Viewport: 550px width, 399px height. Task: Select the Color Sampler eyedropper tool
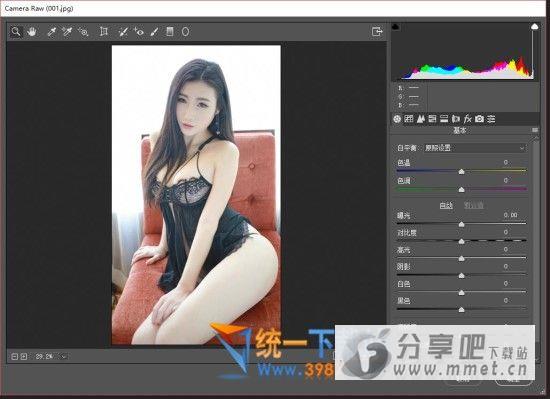click(x=67, y=32)
